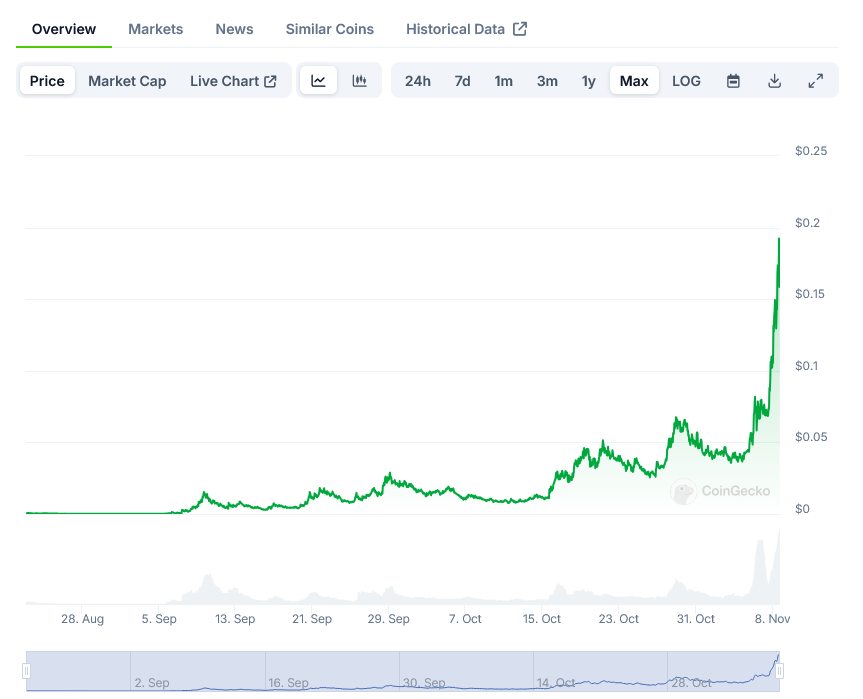Open Historical Data external link

[466, 29]
